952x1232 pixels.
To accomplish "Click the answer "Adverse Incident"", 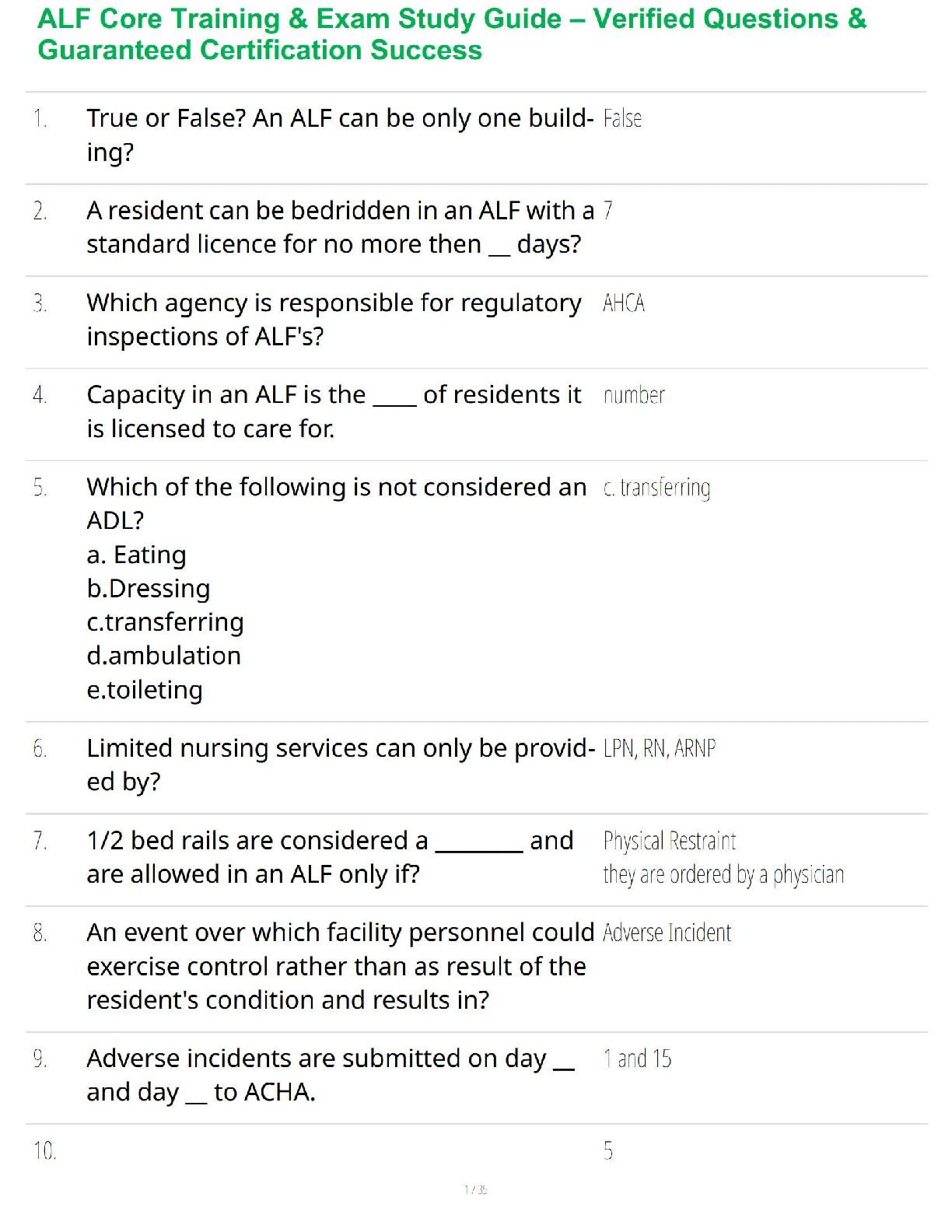I will tap(667, 933).
